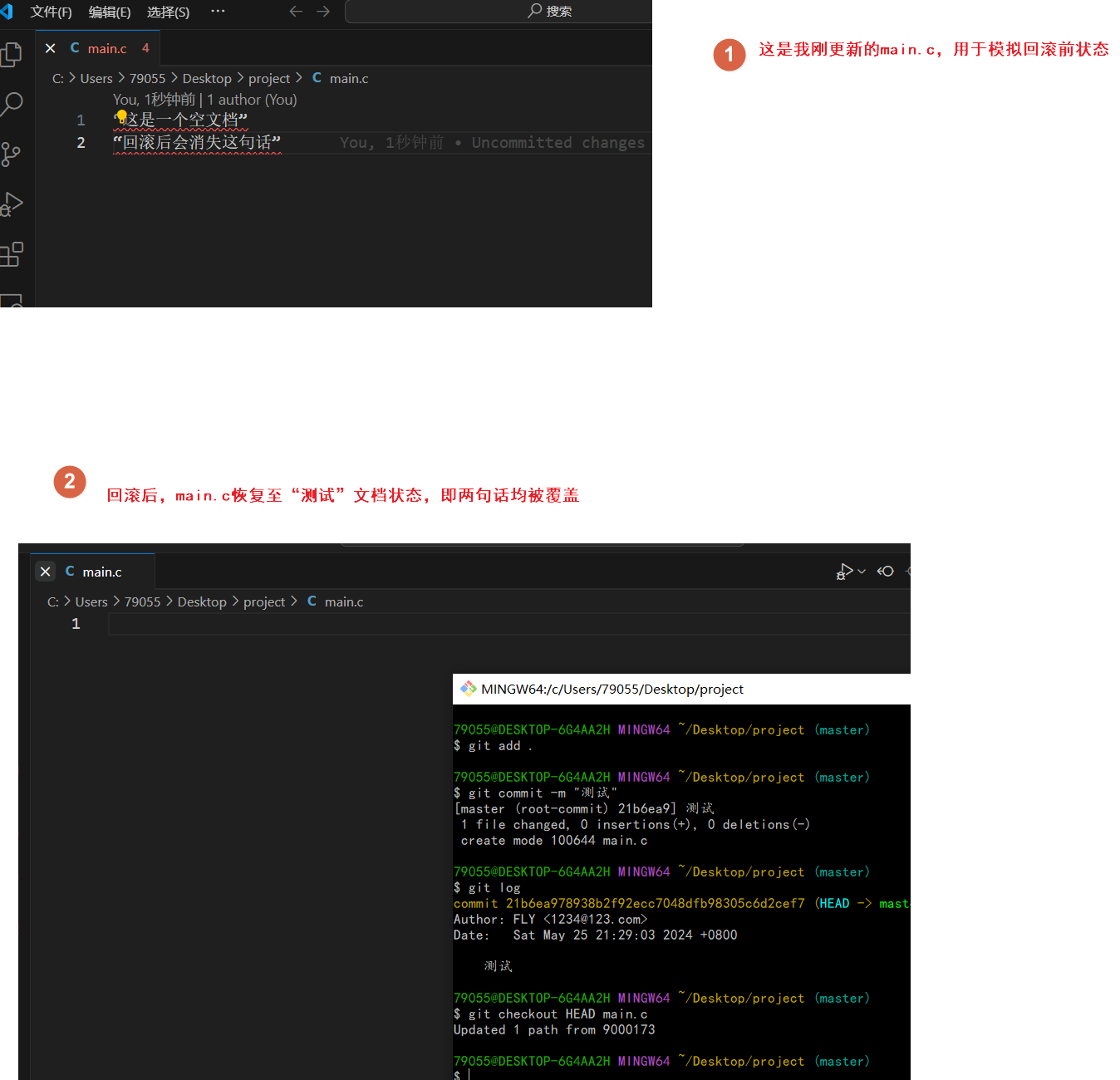
Task: Click the Go Back arrow in title bar
Action: [296, 12]
